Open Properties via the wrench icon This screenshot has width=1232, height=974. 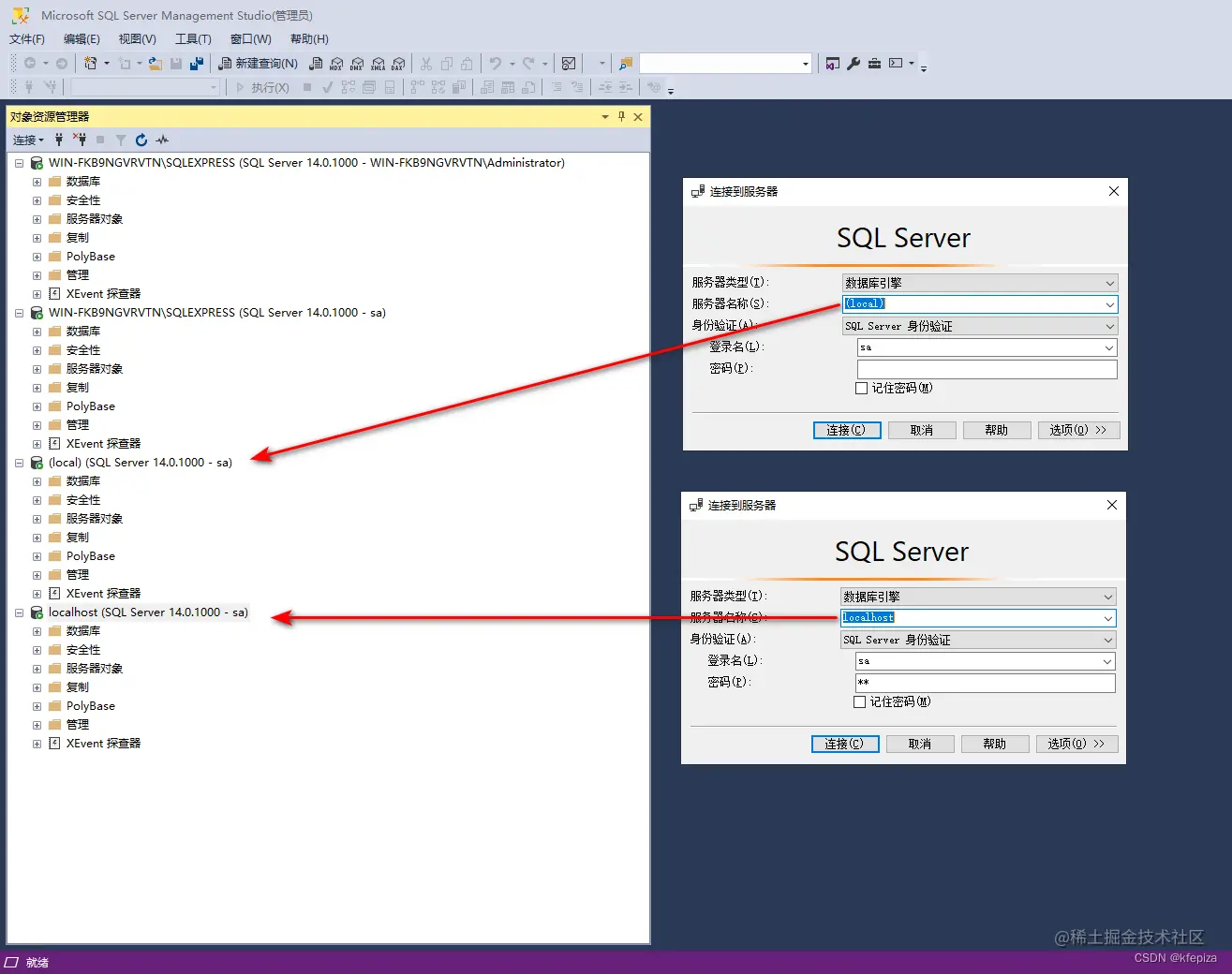(x=853, y=64)
